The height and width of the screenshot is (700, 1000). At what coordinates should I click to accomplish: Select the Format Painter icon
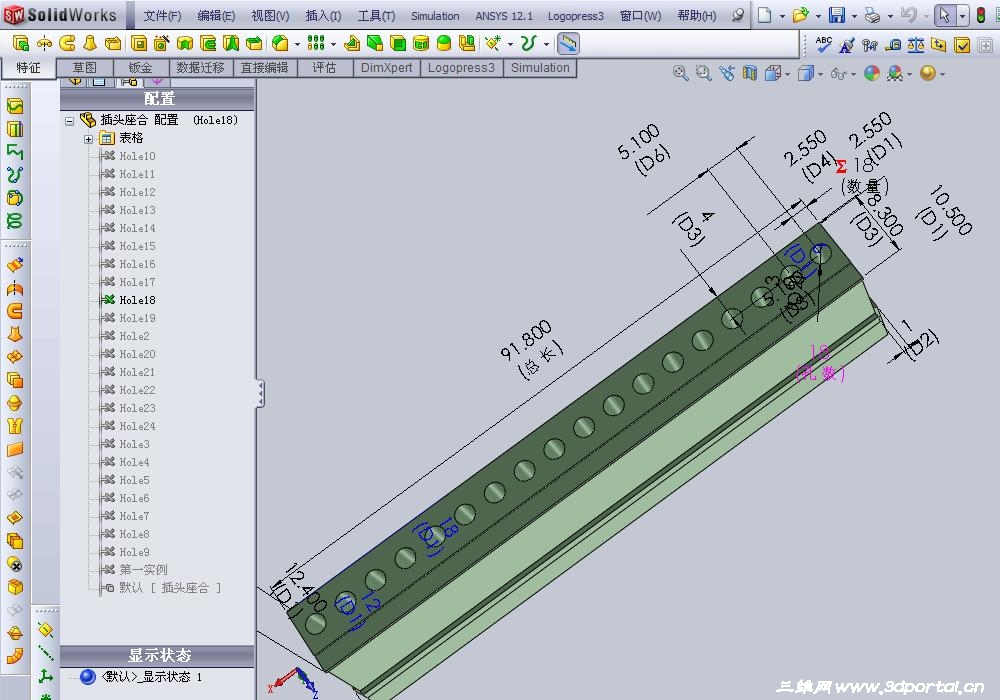846,45
